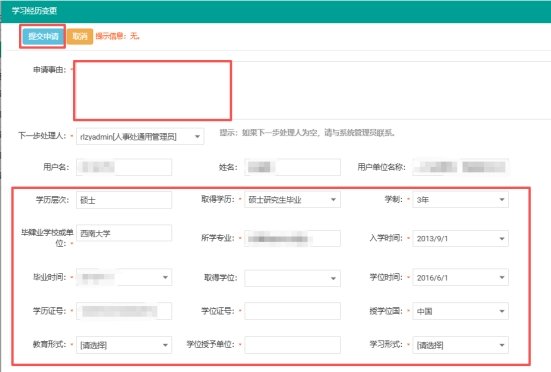Click the 毕肄业学校 field showing 西南大学

(124, 233)
